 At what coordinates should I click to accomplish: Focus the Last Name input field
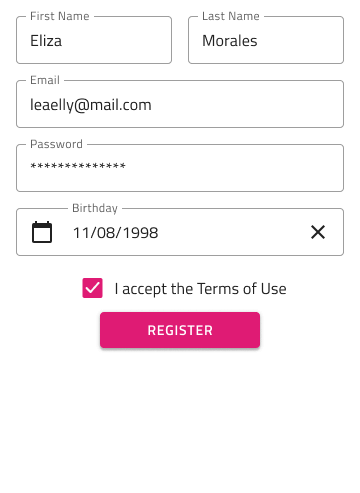(266, 40)
